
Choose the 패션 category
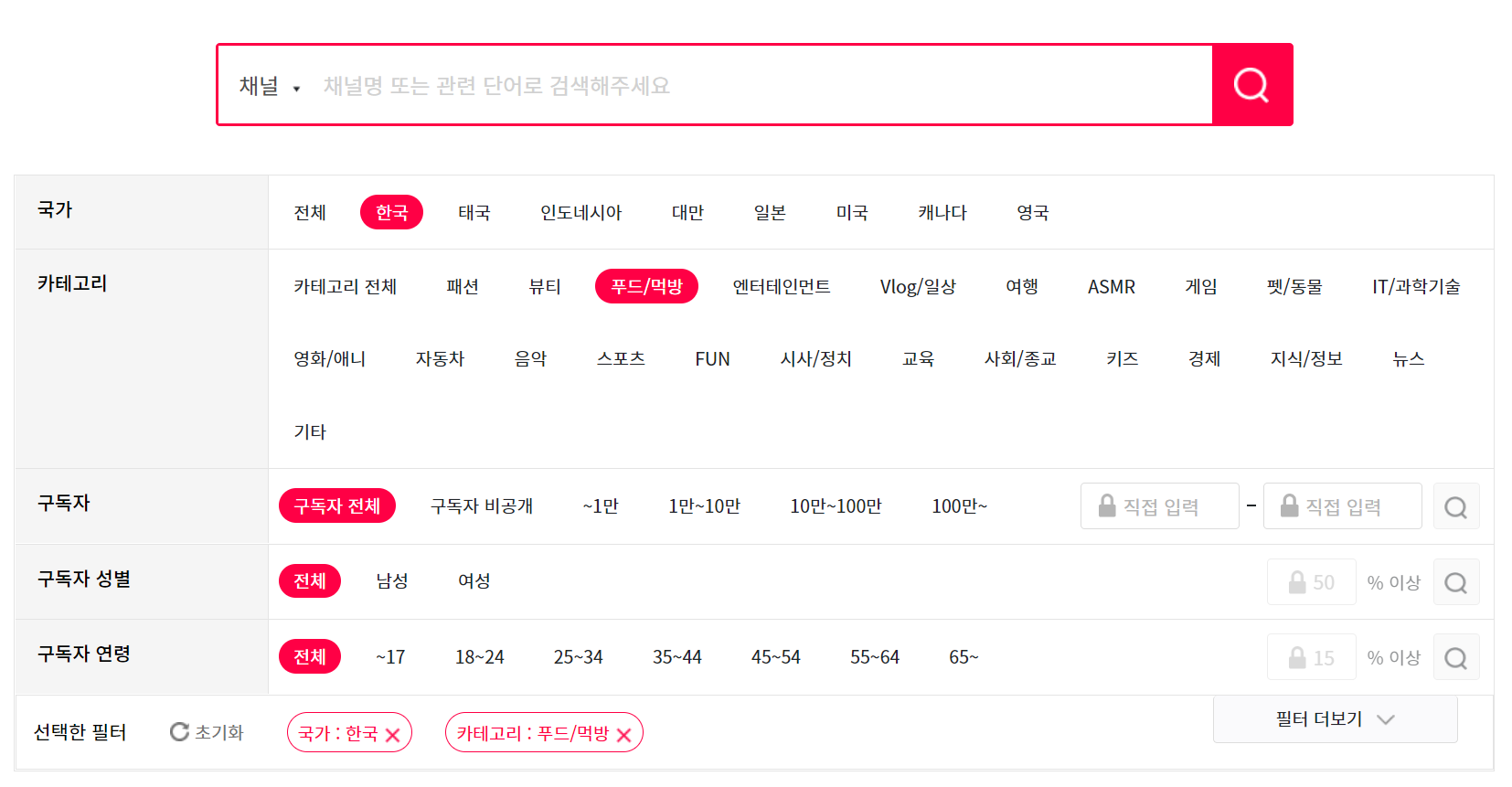(463, 286)
